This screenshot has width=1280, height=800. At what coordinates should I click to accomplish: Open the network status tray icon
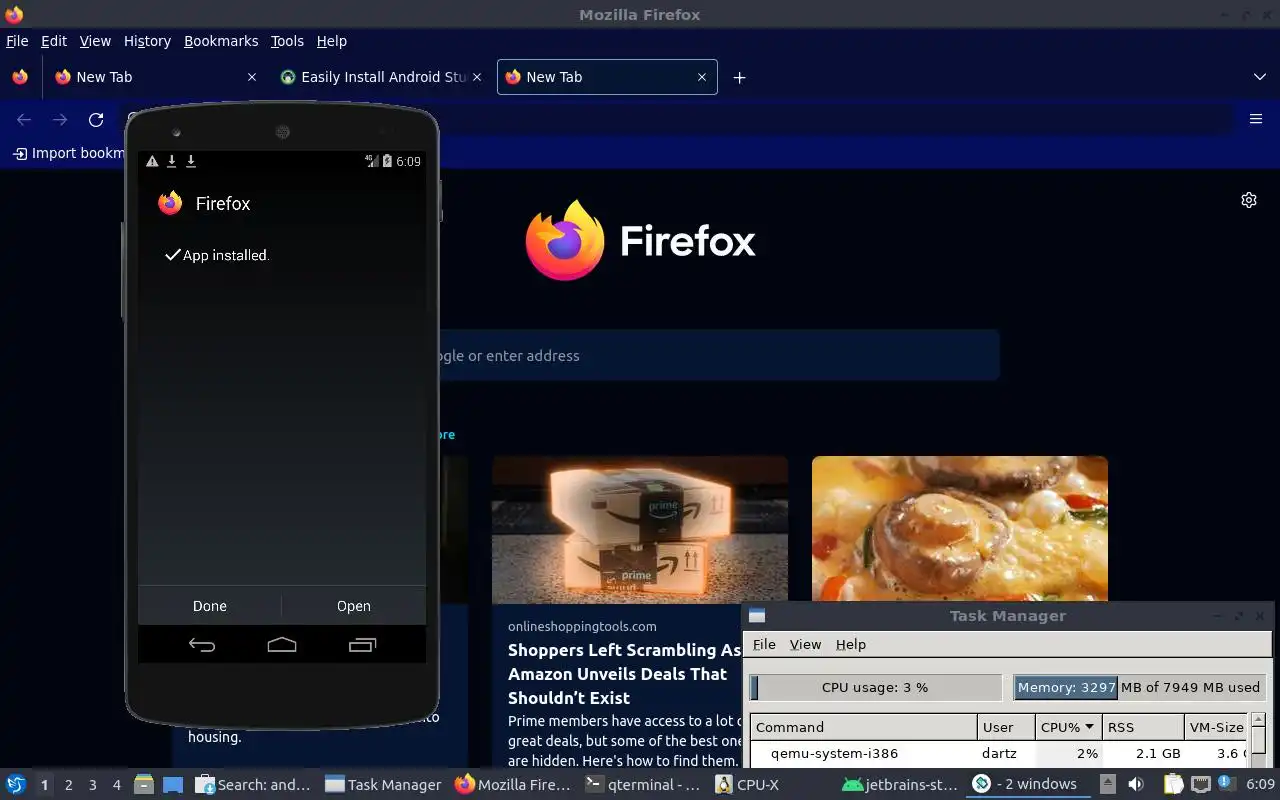click(1201, 784)
